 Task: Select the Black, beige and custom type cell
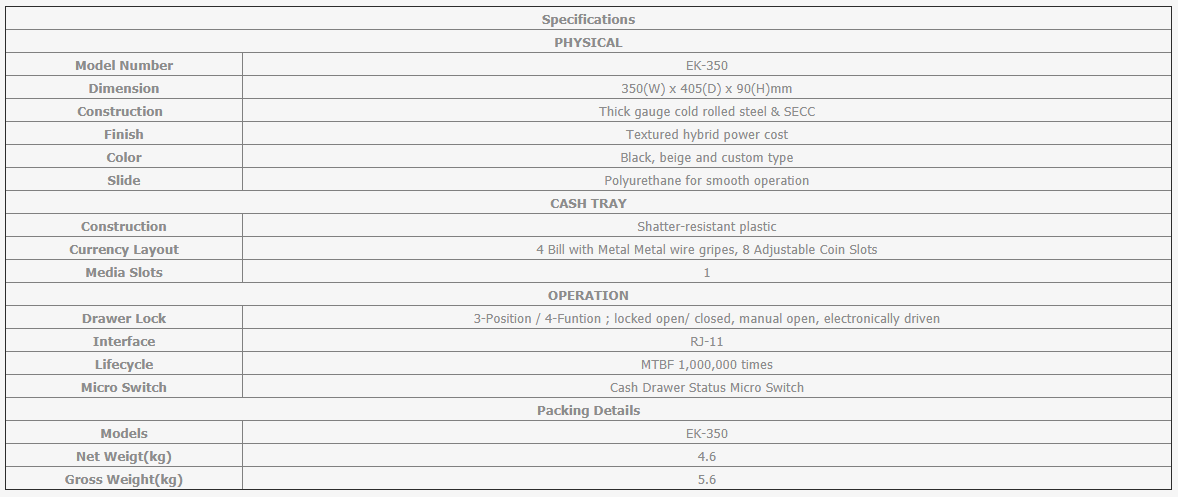pos(706,158)
